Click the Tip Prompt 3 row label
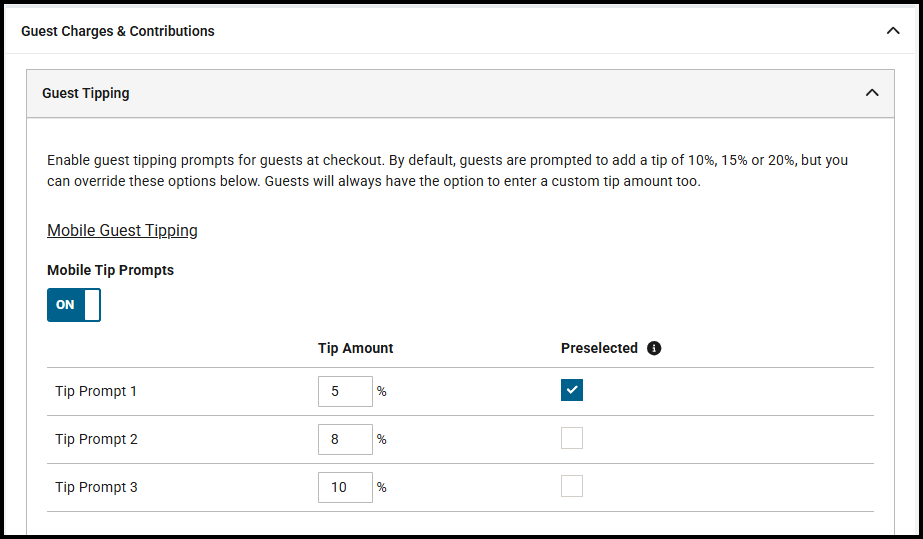The image size is (923, 539). pyautogui.click(x=96, y=488)
